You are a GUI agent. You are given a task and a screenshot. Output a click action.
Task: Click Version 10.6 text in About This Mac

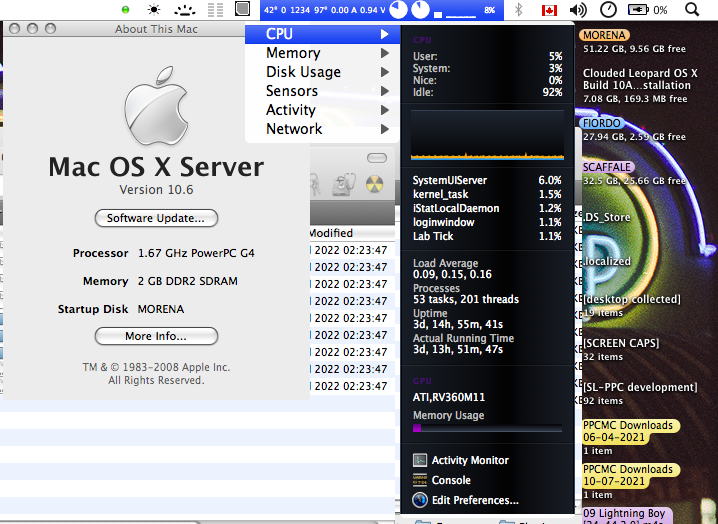[156, 190]
